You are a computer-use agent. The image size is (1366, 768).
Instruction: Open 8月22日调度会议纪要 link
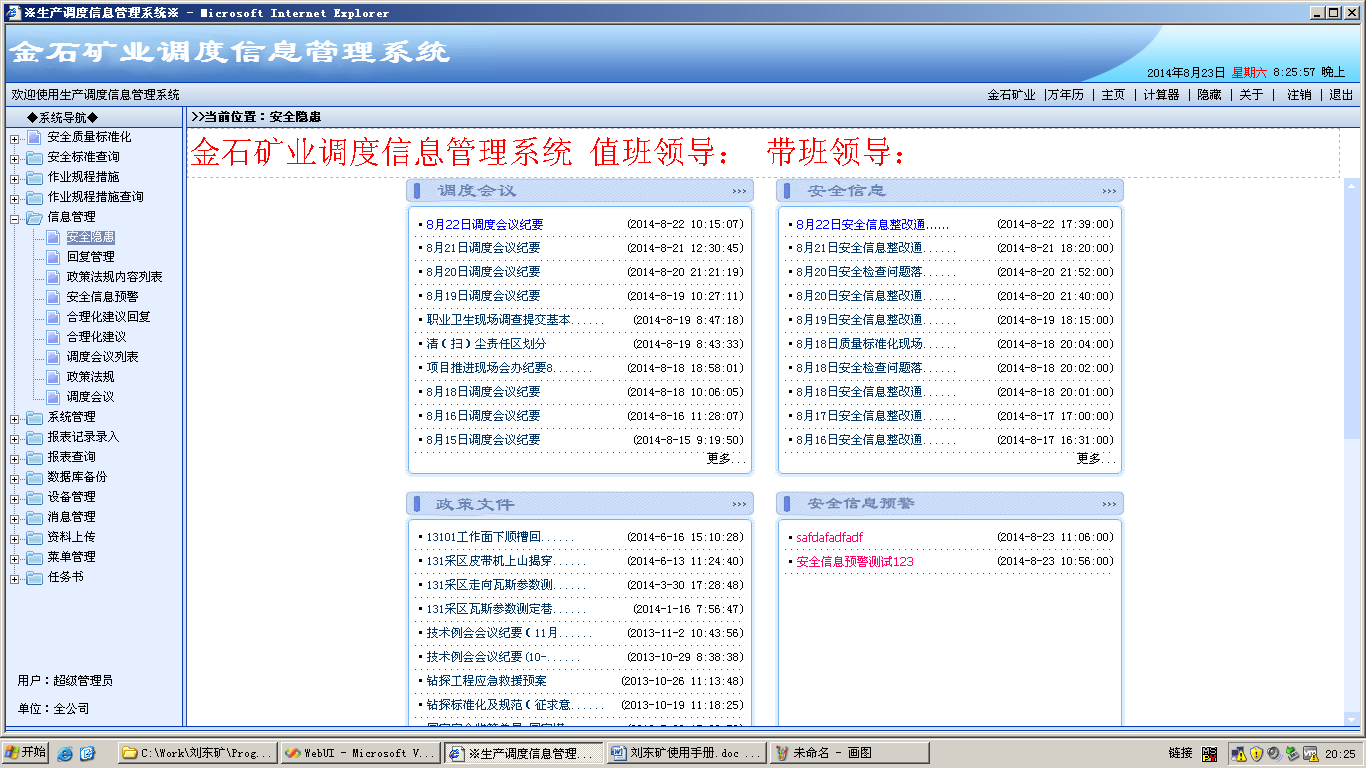pyautogui.click(x=484, y=225)
